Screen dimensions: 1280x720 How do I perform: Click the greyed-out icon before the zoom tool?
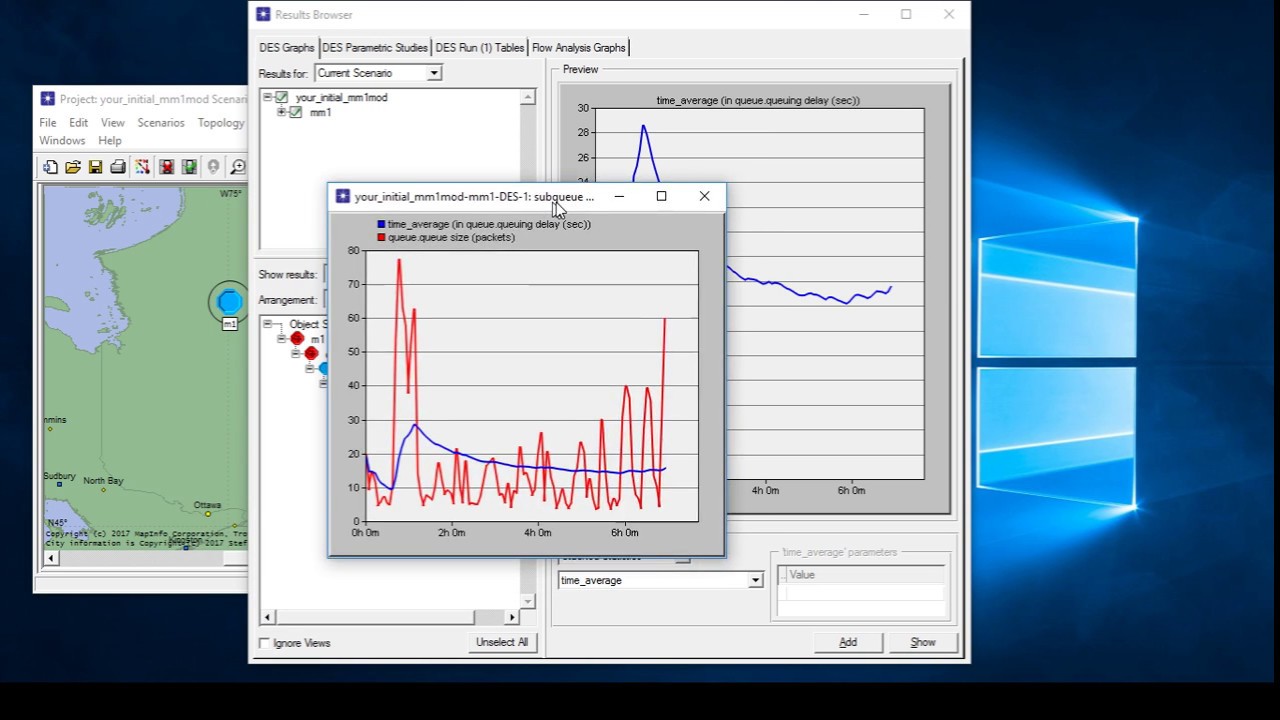click(213, 167)
